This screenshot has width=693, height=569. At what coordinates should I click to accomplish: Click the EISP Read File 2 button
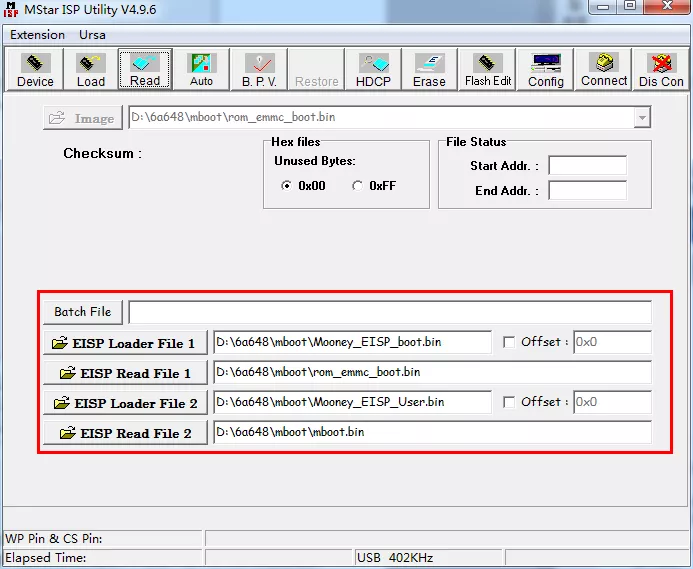[x=125, y=433]
